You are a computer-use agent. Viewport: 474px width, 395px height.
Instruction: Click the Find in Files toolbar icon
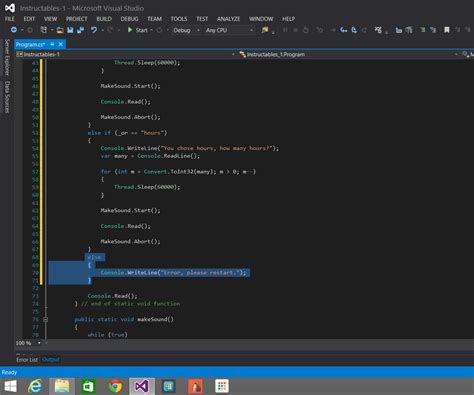click(265, 30)
